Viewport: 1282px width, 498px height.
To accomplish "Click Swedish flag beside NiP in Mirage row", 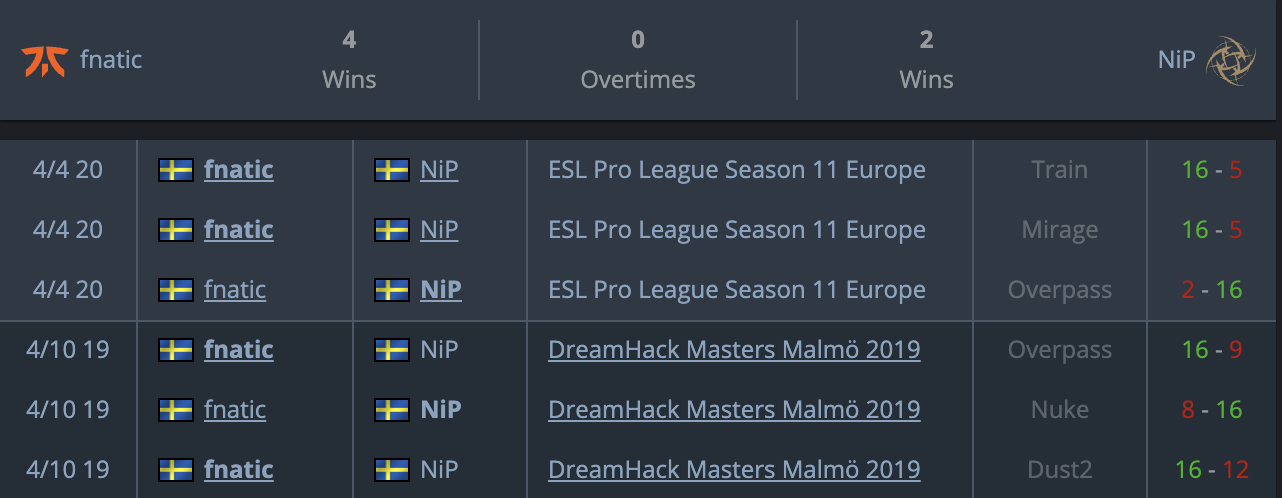I will [392, 230].
